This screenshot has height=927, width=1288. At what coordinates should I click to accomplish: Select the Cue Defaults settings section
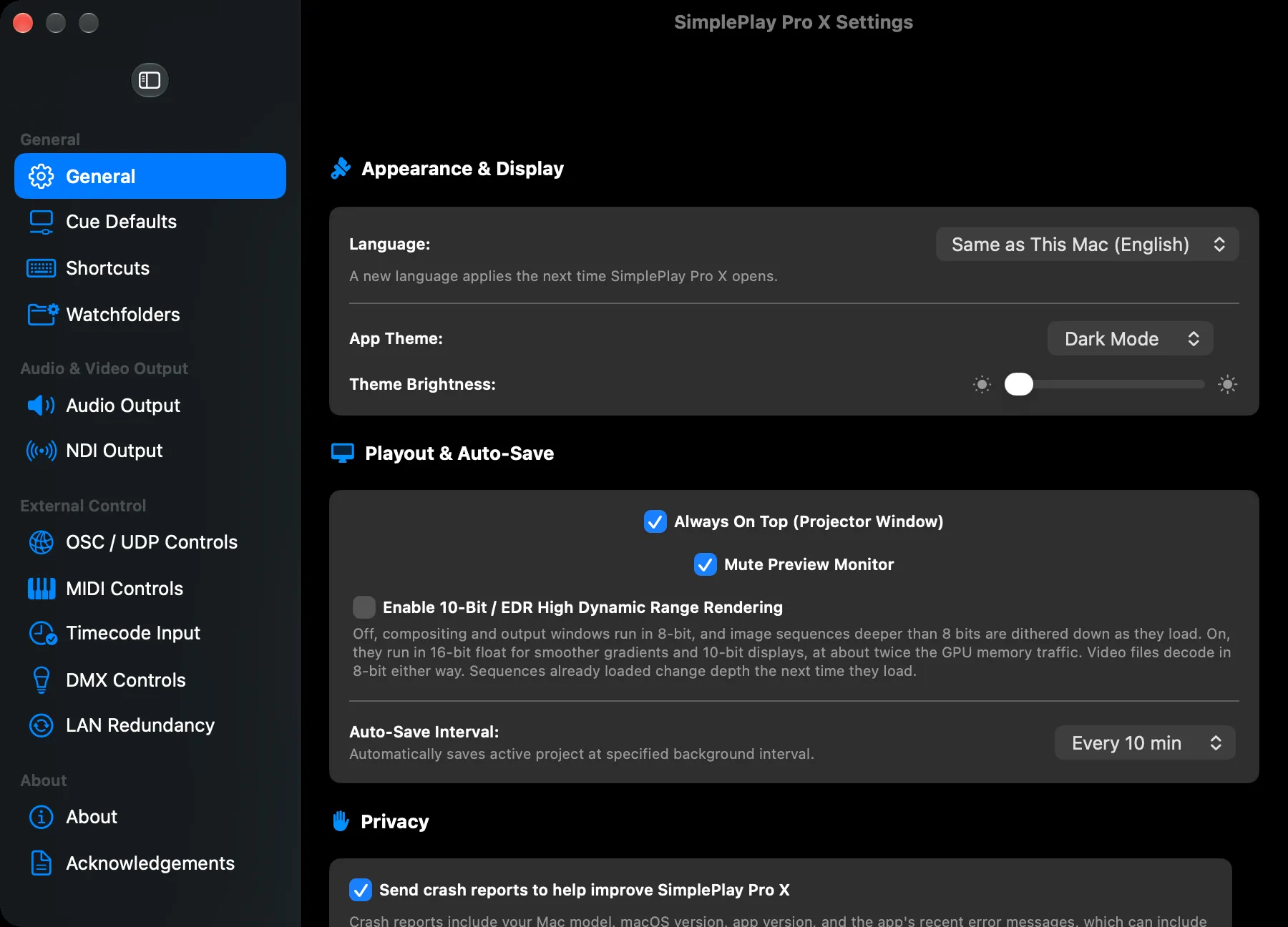click(x=150, y=222)
